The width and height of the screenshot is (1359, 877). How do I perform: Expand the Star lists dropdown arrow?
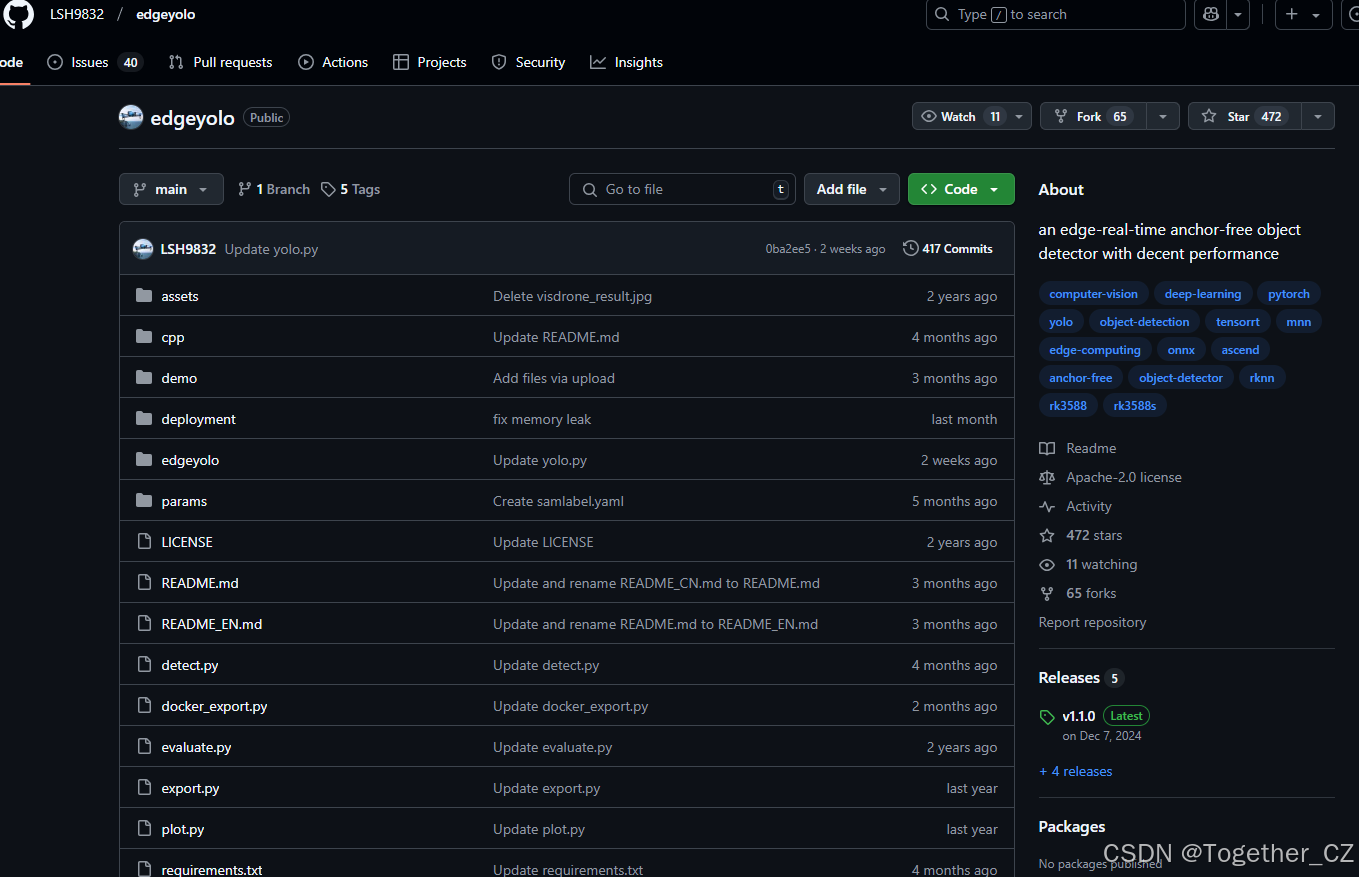tap(1318, 117)
